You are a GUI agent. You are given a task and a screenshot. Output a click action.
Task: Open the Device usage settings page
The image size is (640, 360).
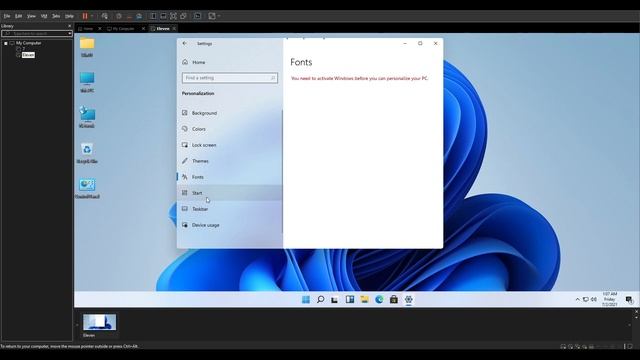coord(229,225)
